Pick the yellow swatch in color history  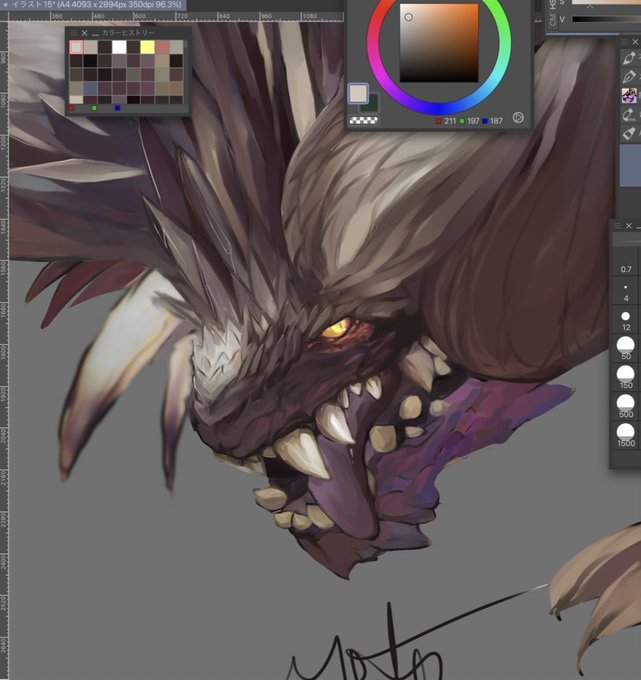click(x=147, y=47)
